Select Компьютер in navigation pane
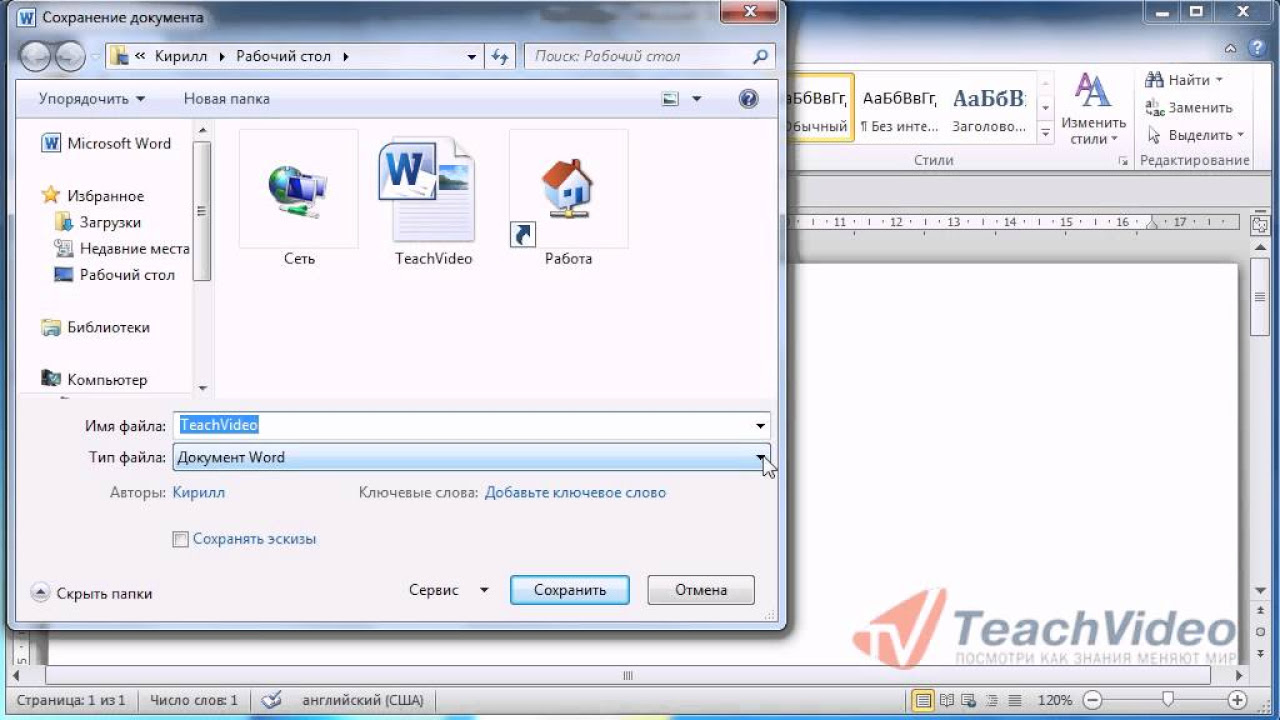Viewport: 1280px width, 720px height. (x=95, y=379)
